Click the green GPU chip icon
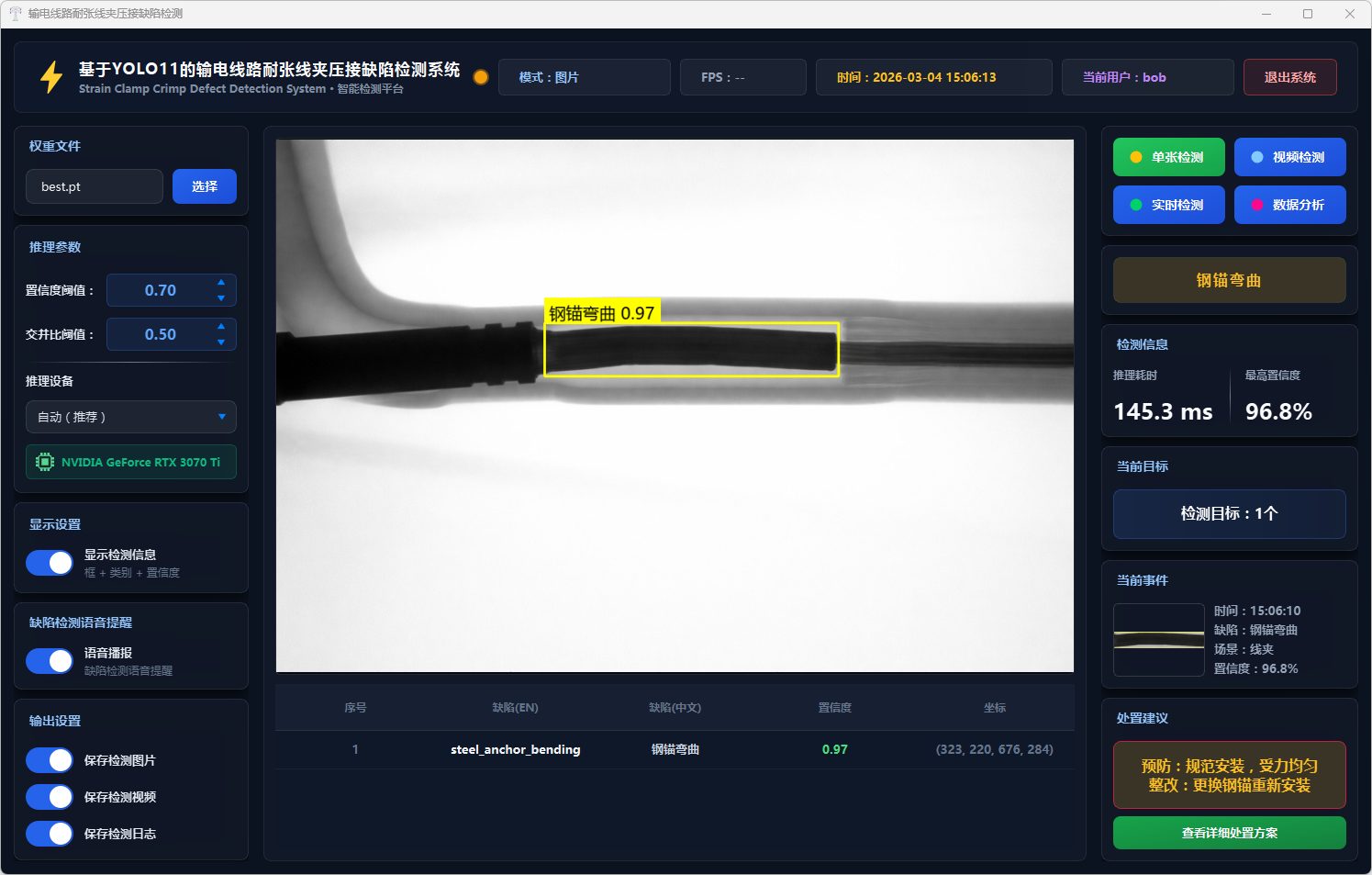 (x=44, y=462)
